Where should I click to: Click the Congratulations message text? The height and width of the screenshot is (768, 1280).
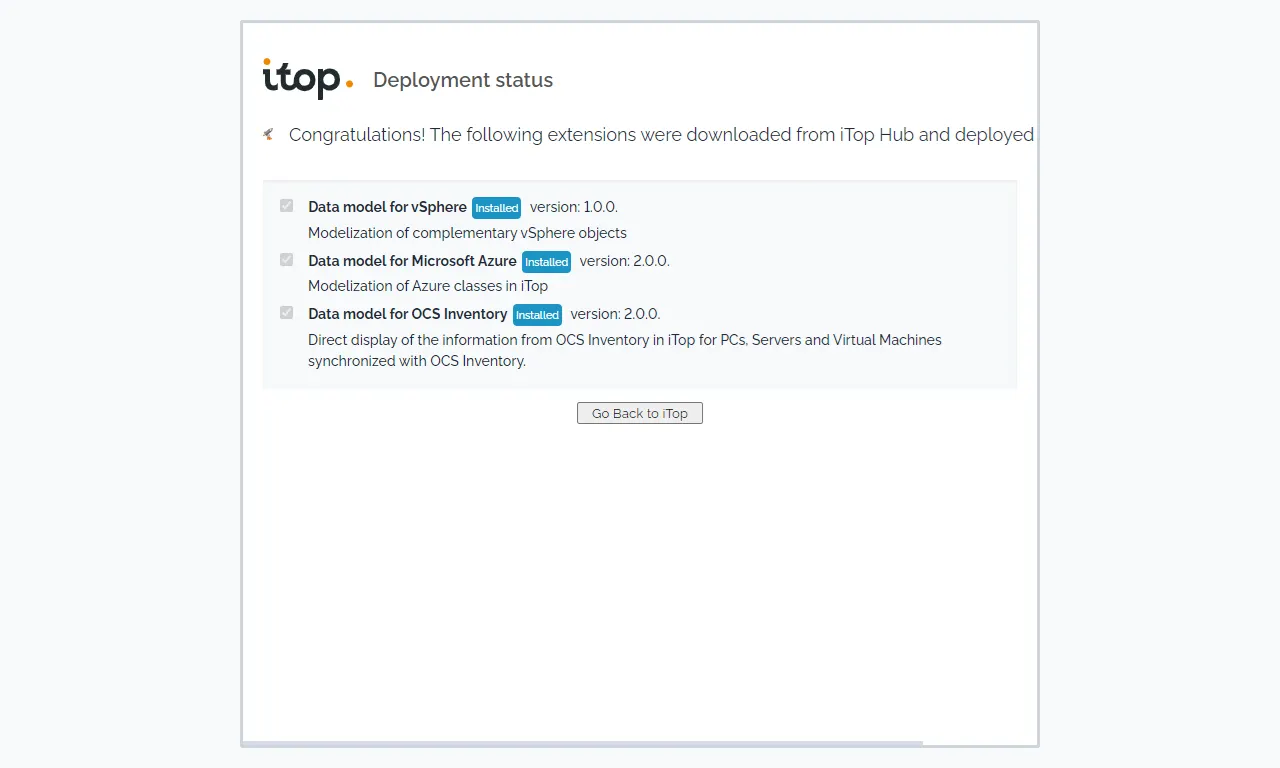tap(661, 134)
